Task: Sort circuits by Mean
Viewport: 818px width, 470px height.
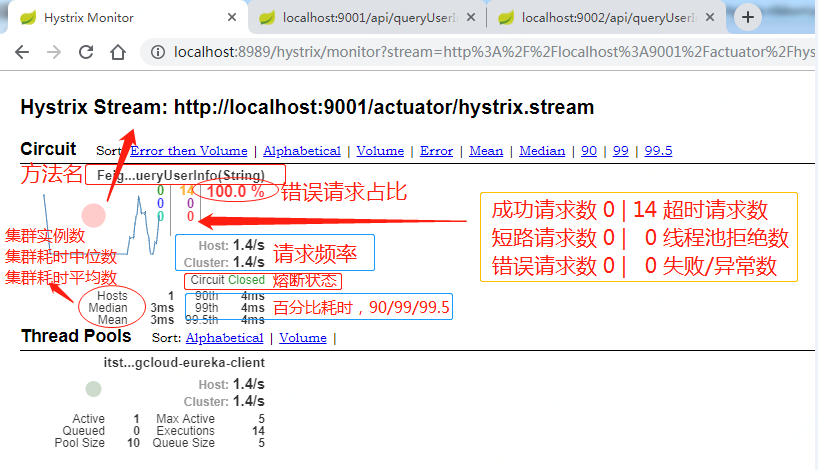Action: click(486, 151)
